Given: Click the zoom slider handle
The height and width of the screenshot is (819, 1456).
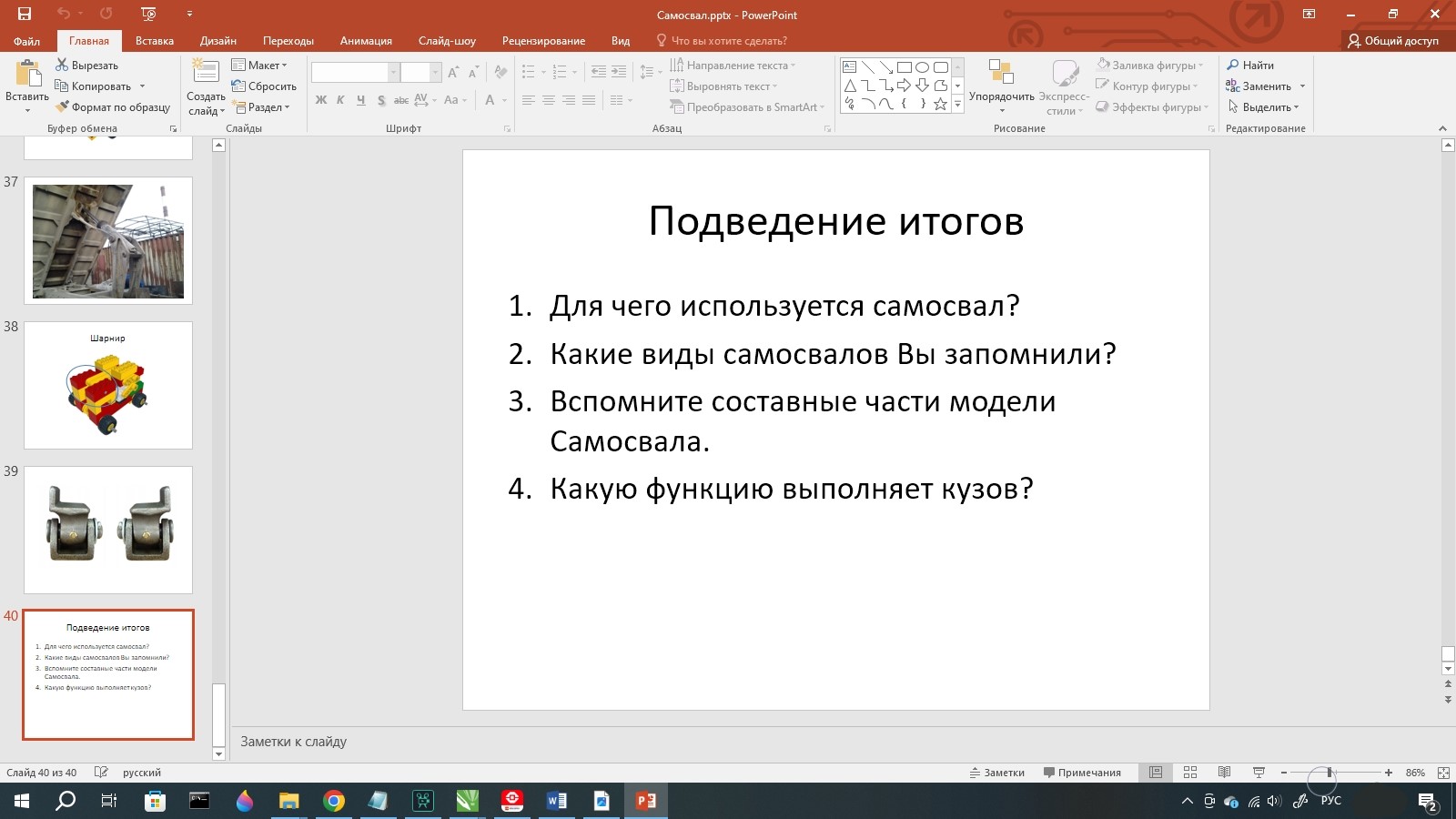Looking at the screenshot, I should tap(1330, 773).
